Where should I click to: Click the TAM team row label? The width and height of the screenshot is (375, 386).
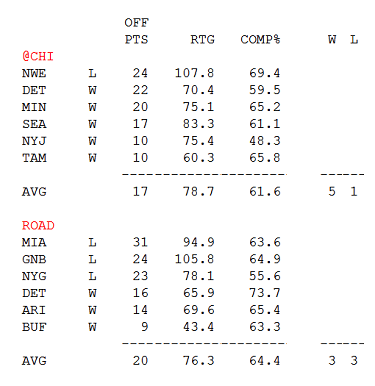[34, 158]
